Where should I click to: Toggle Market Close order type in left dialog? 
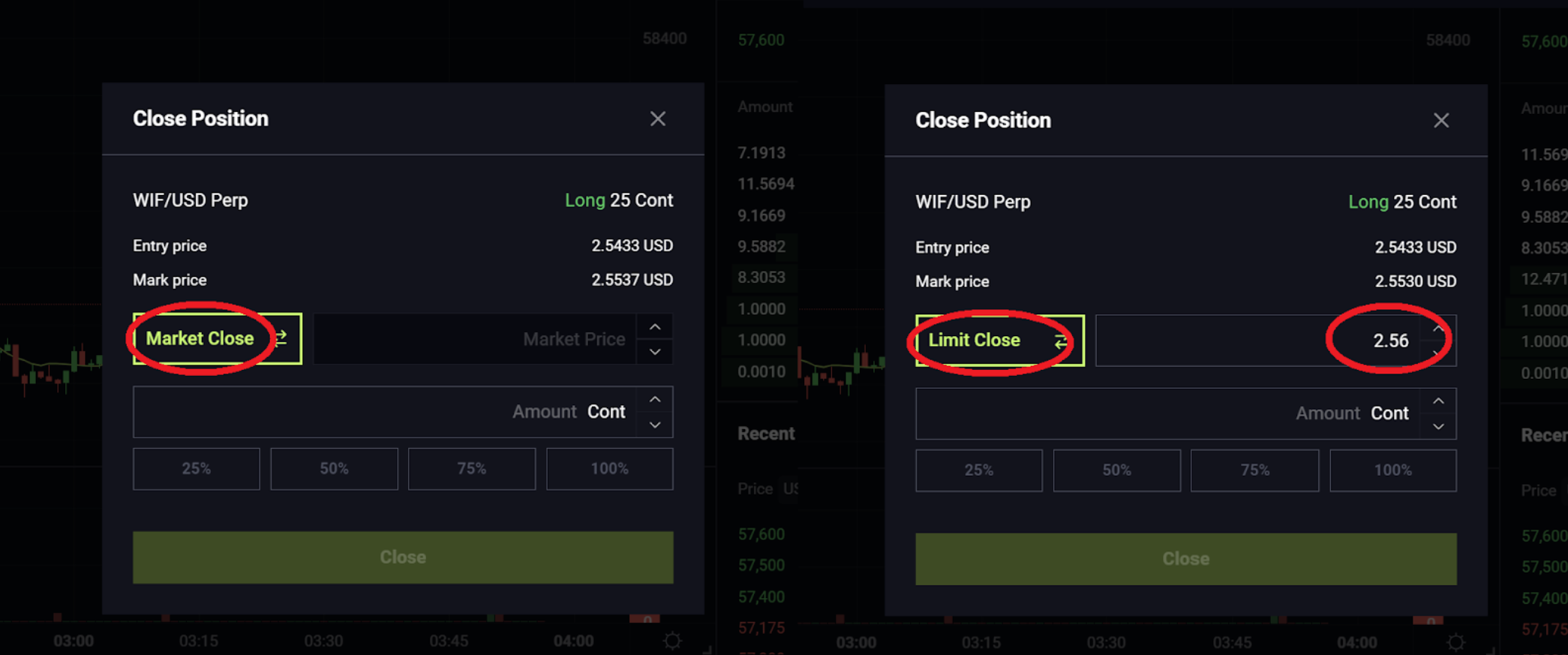point(218,338)
